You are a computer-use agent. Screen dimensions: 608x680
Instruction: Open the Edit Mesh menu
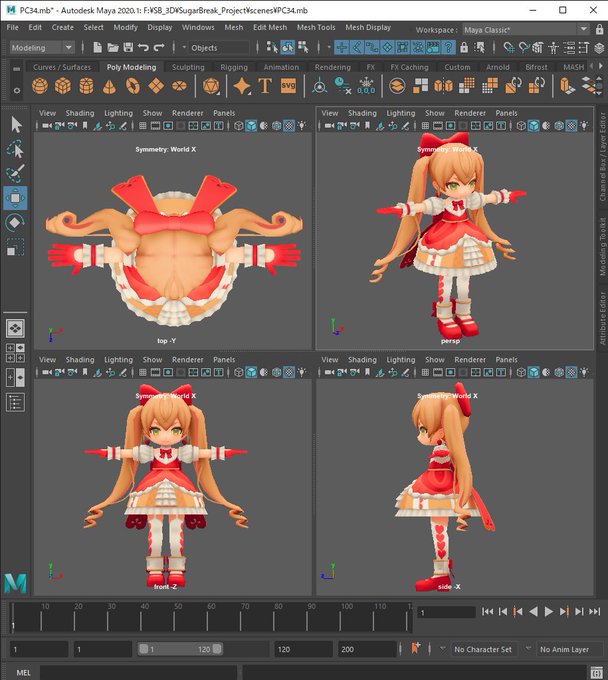pyautogui.click(x=270, y=27)
